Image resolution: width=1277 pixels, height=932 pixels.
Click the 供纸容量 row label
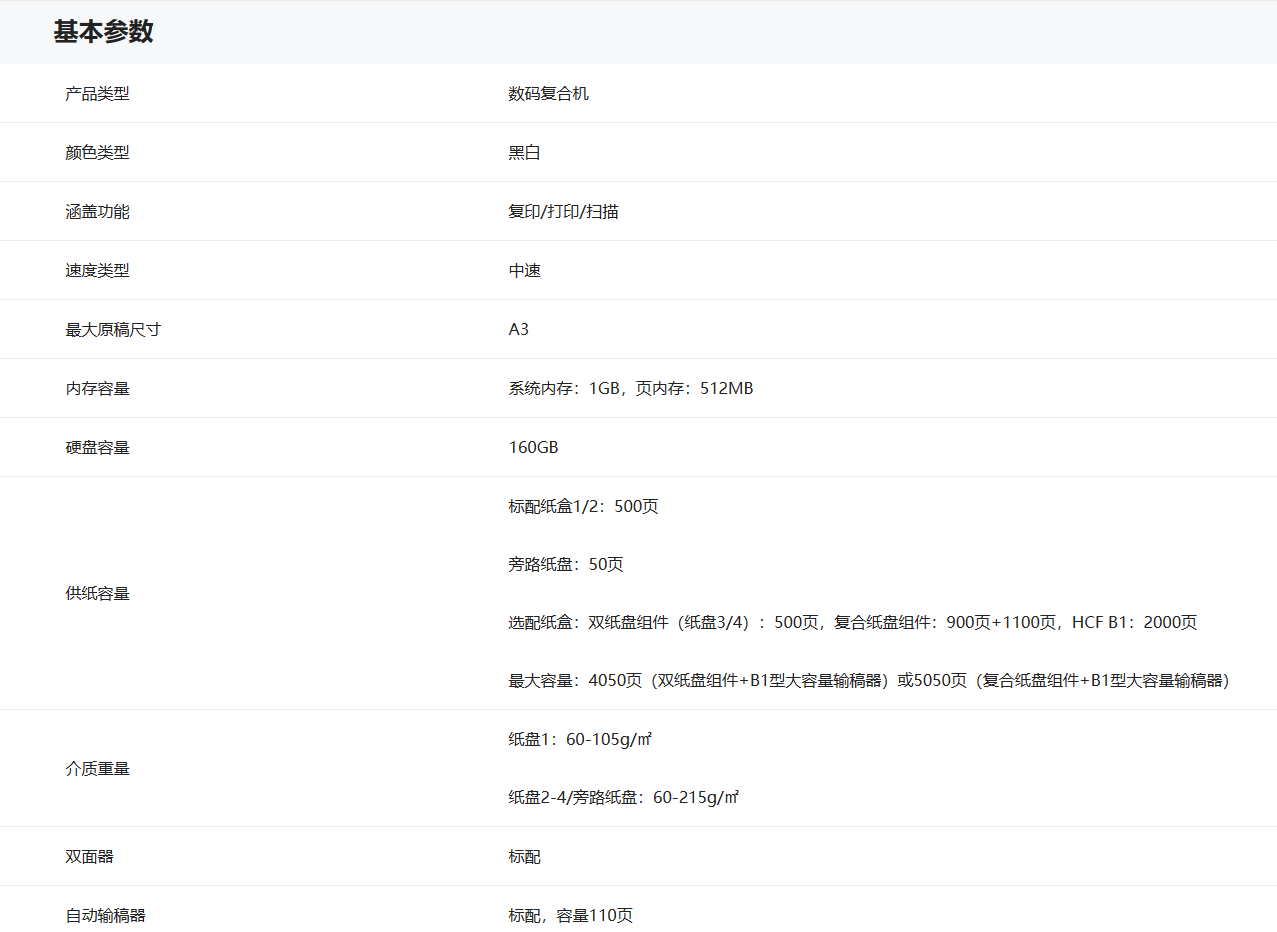pyautogui.click(x=97, y=594)
